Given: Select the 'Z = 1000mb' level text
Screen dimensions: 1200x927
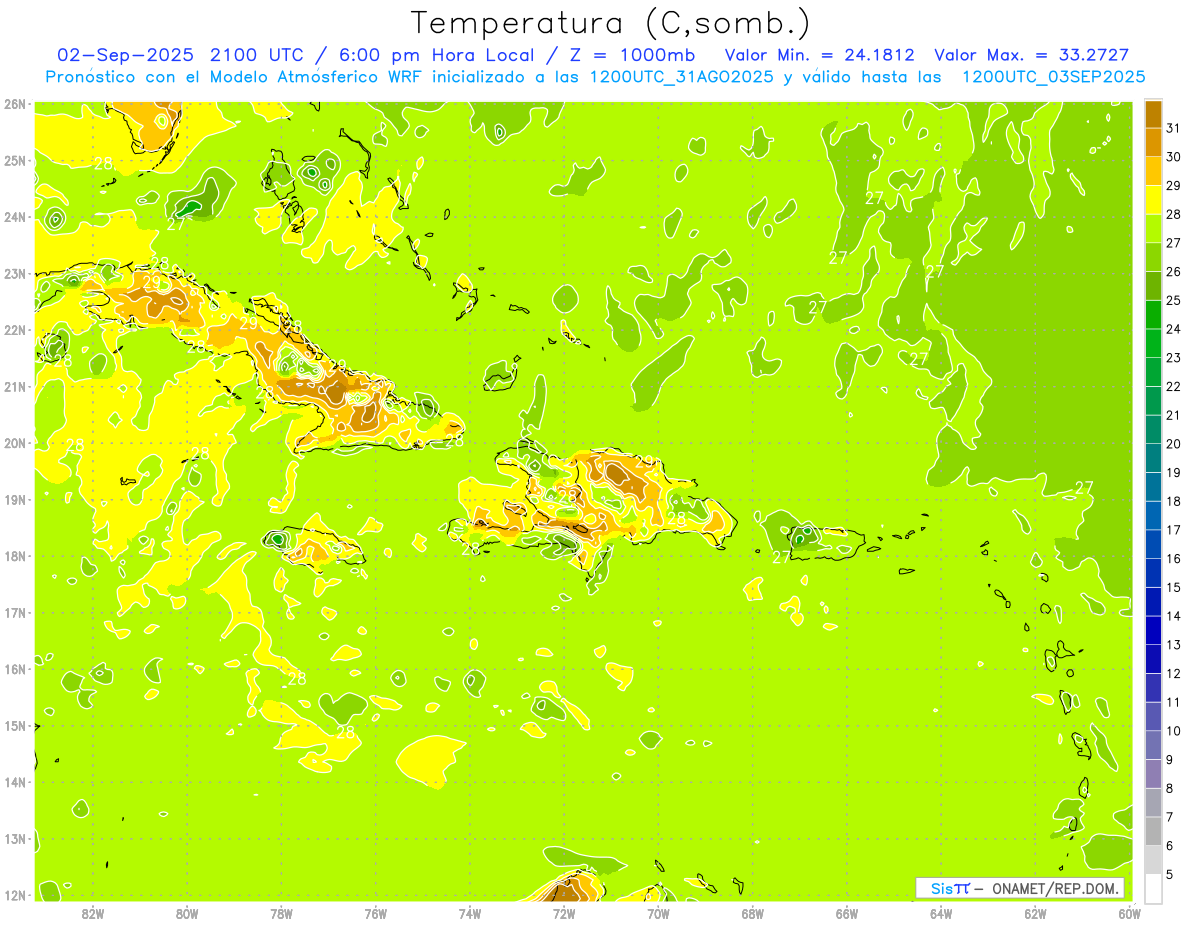Looking at the screenshot, I should (632, 55).
